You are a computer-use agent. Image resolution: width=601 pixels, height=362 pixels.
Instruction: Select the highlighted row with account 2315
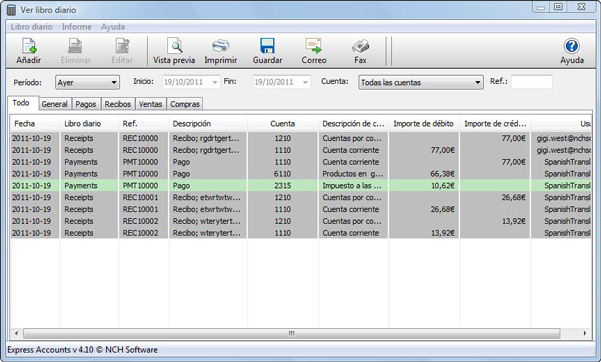pos(301,186)
